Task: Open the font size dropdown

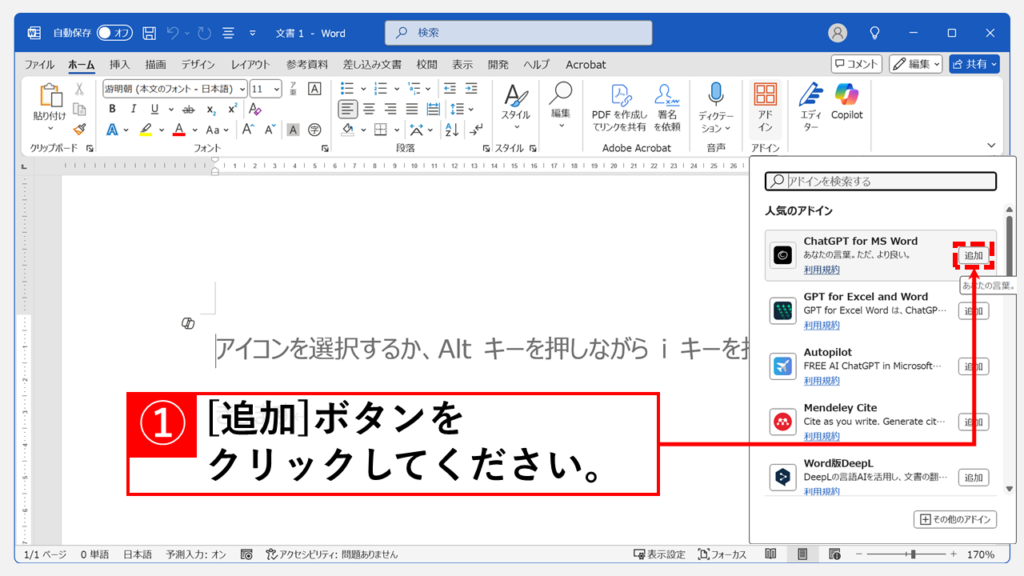Action: click(276, 89)
